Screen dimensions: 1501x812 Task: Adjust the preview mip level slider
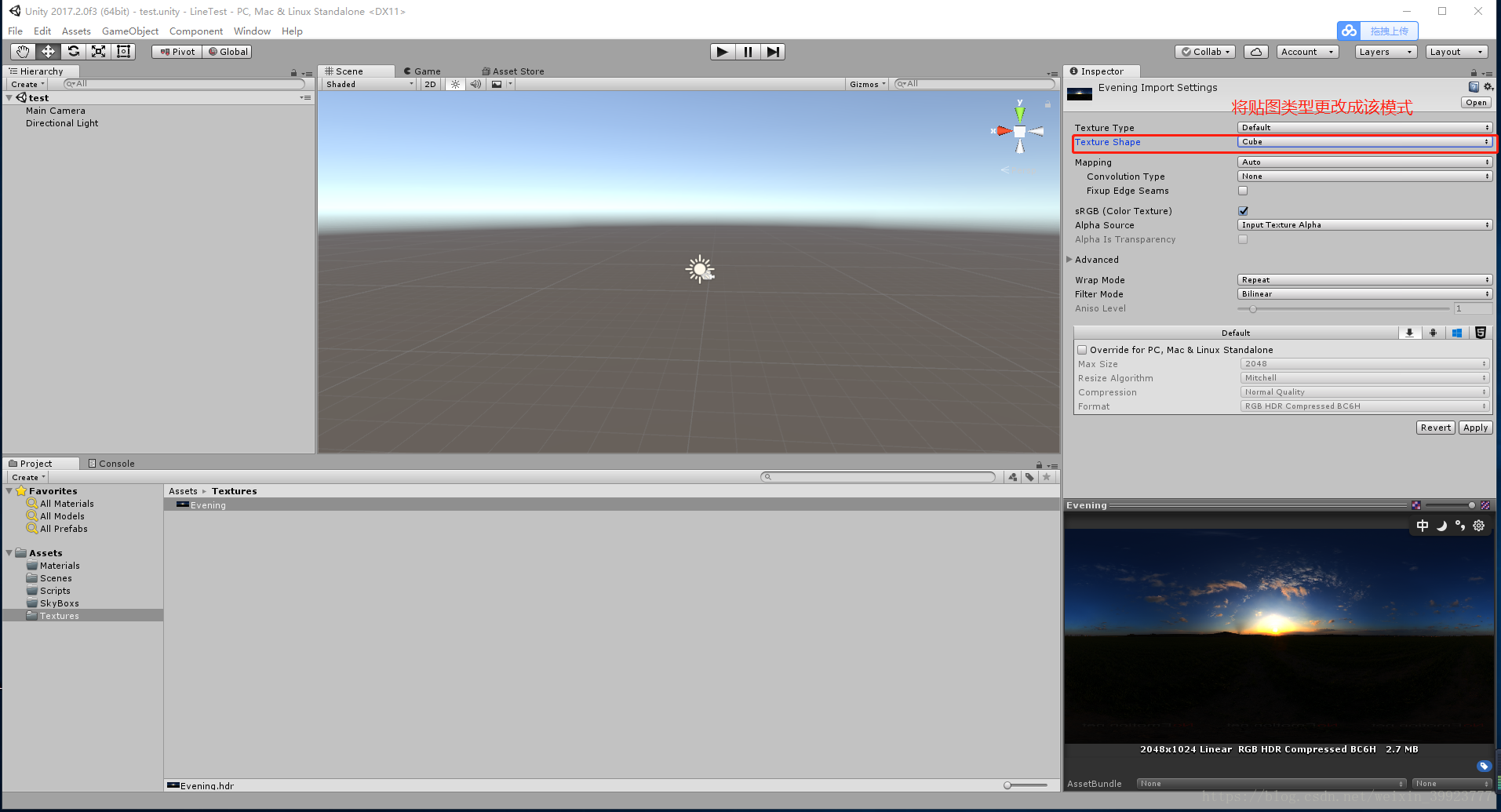[x=1450, y=505]
